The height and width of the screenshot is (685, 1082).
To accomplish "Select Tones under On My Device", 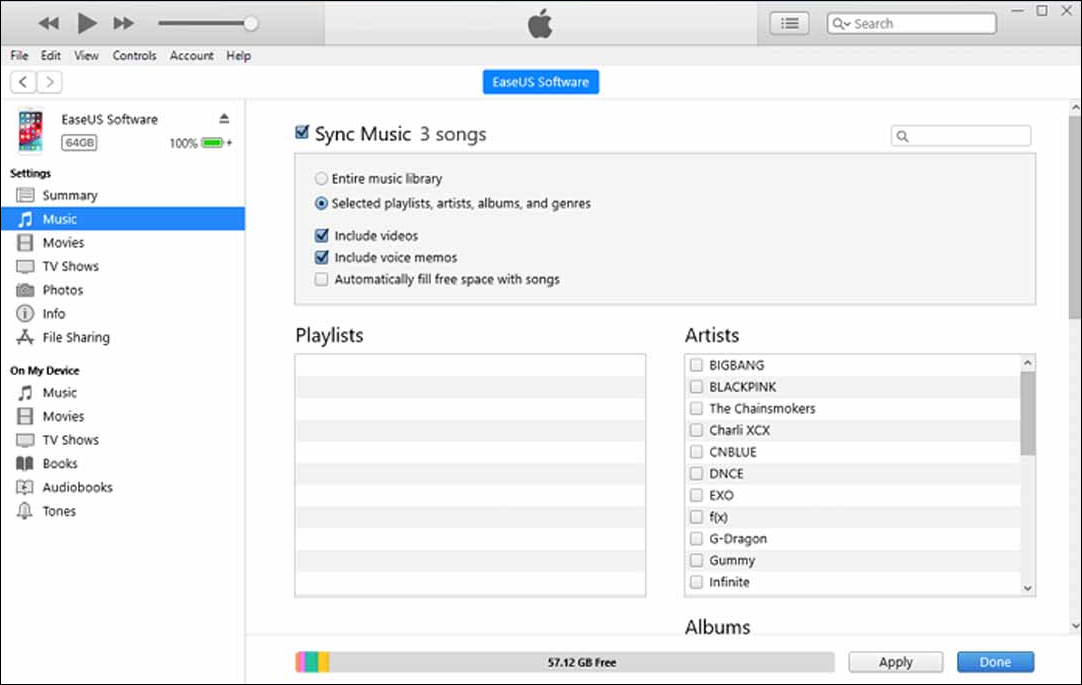I will pos(60,511).
